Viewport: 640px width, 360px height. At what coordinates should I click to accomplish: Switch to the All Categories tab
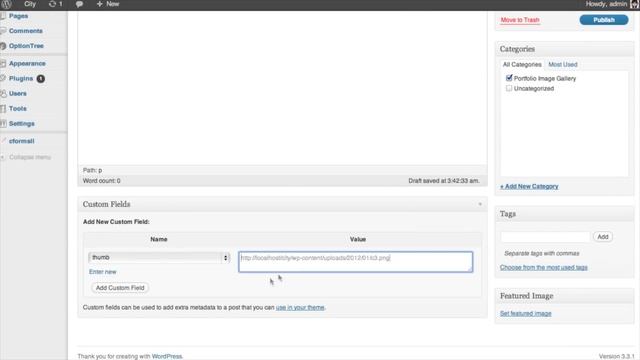pos(522,64)
